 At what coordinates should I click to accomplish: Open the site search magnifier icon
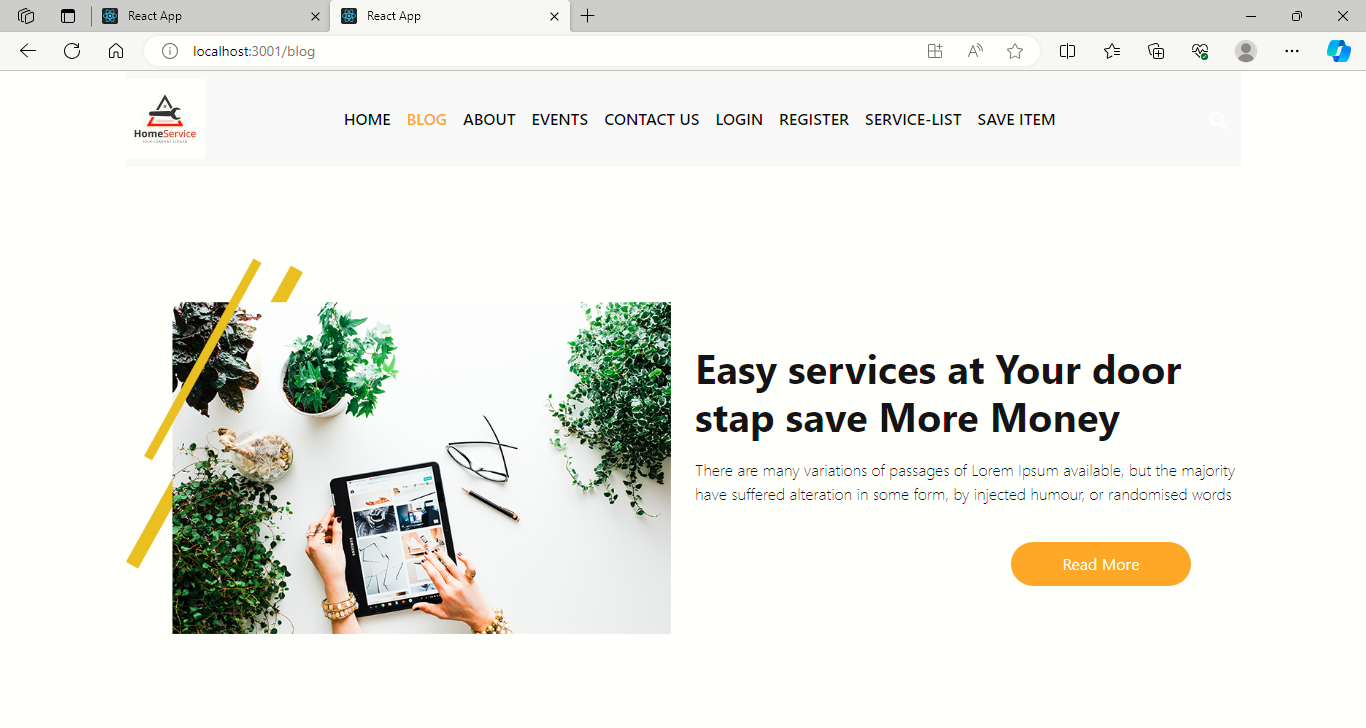(1217, 120)
